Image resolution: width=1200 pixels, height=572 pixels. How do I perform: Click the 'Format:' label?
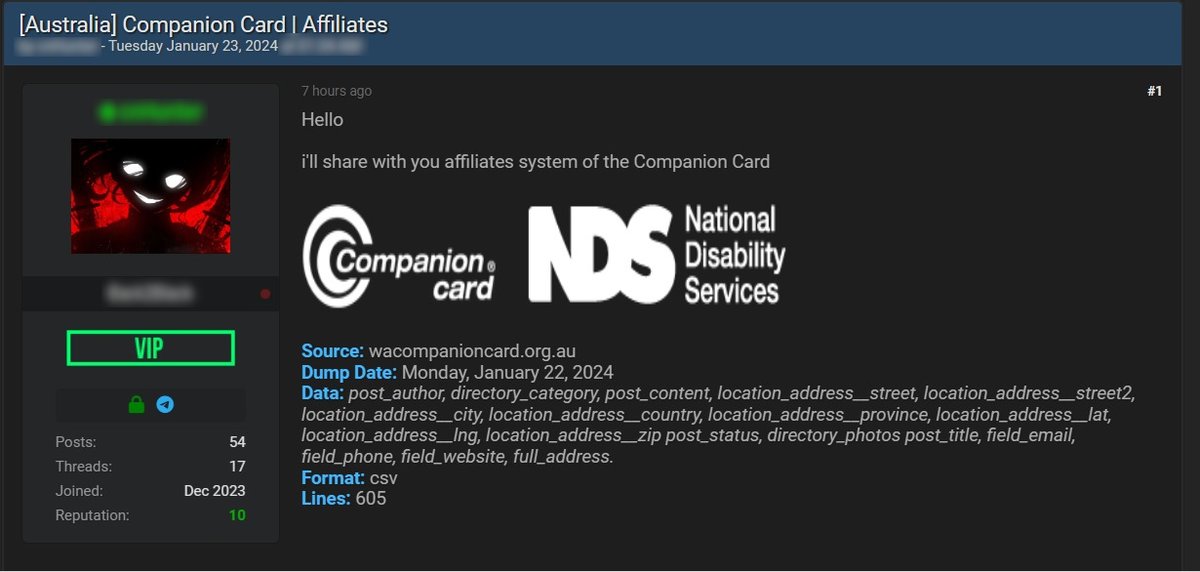[333, 478]
